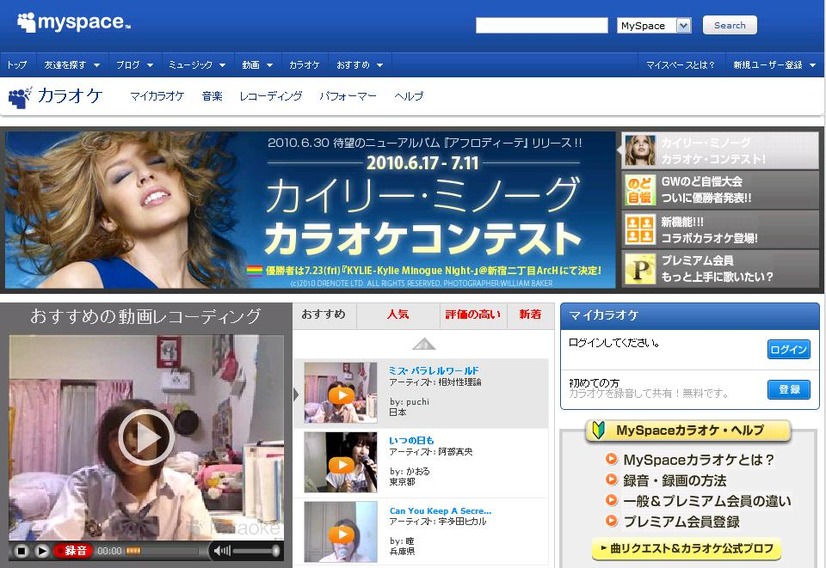This screenshot has height=568, width=826.
Task: Click the トップ navigation item
Action: [x=17, y=65]
